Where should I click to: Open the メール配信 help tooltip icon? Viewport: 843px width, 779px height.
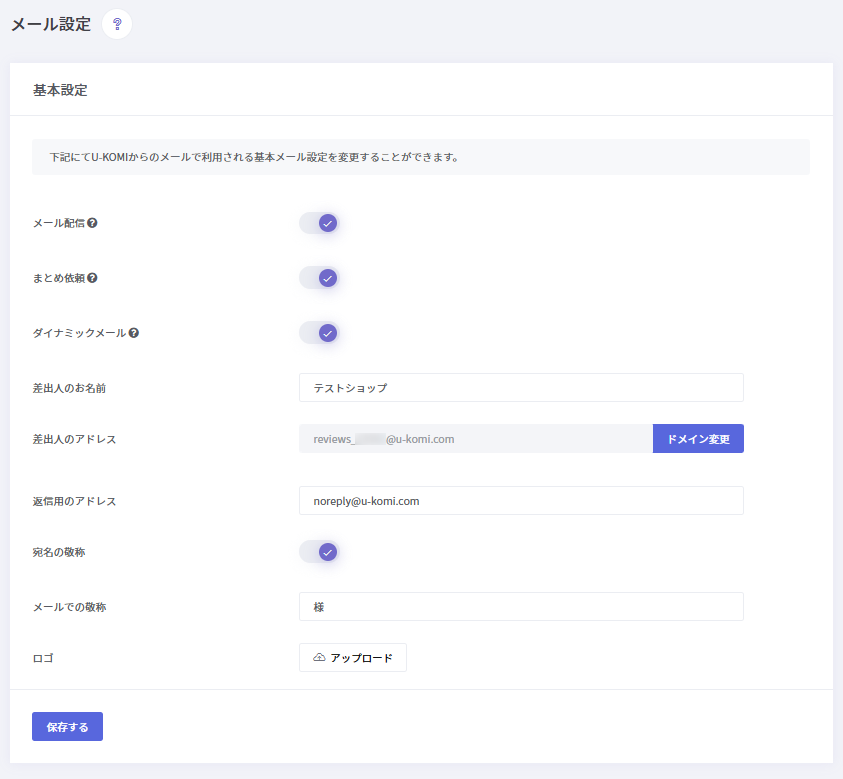(92, 223)
